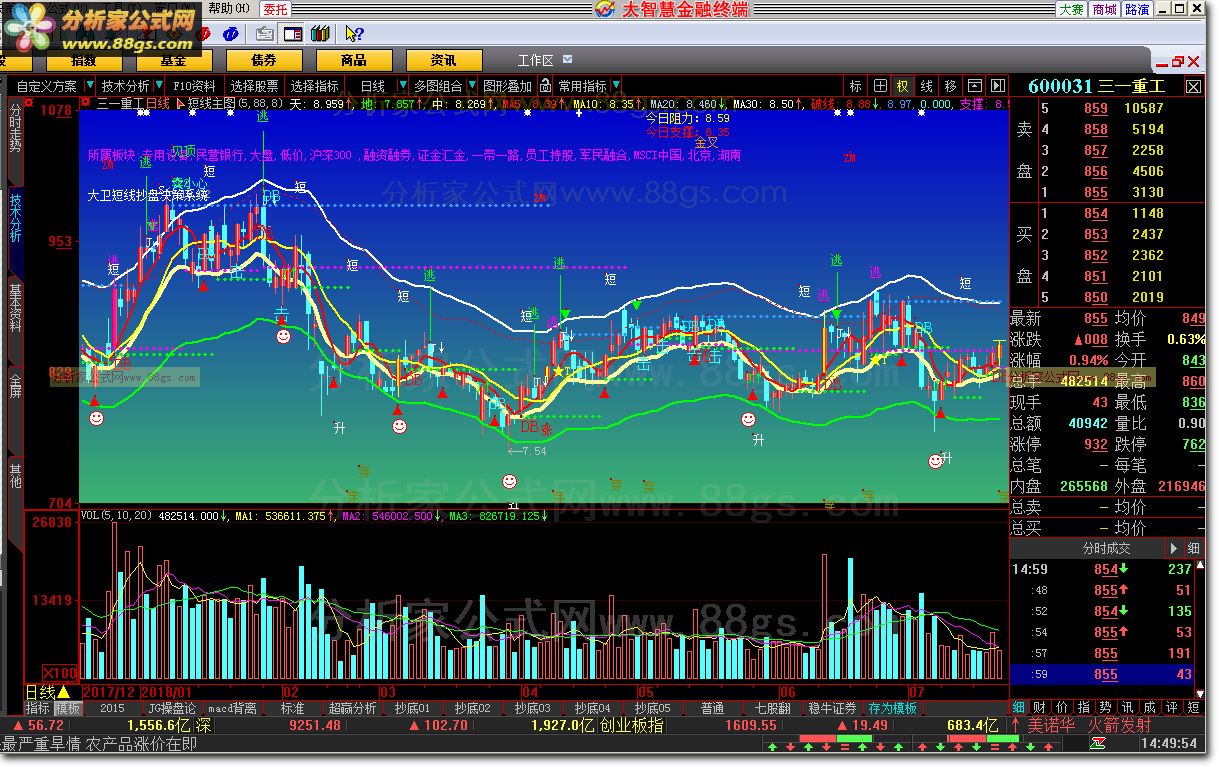Click the 线 line-drawing tool button
Screen dimensions: 1219x767
pos(927,86)
